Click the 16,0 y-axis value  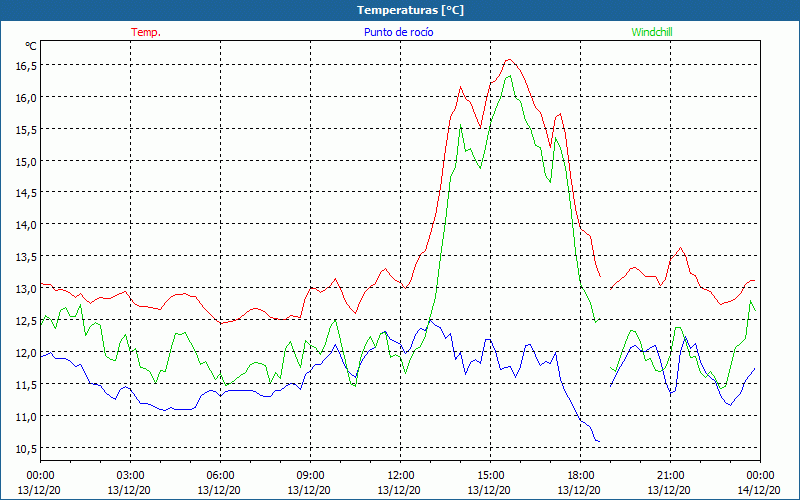pos(26,98)
